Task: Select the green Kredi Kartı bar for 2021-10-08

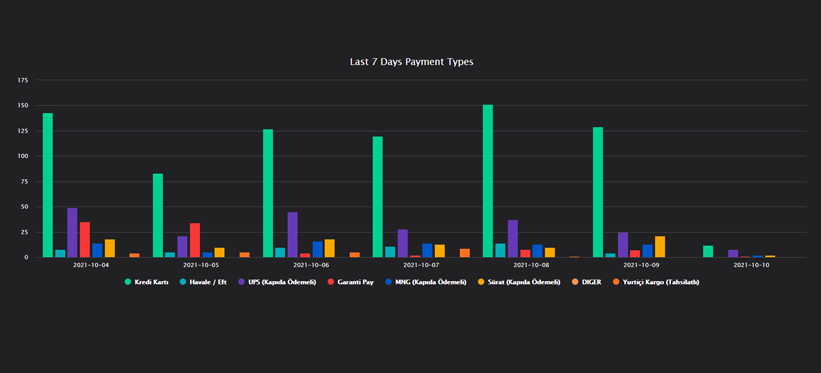Action: coord(488,181)
